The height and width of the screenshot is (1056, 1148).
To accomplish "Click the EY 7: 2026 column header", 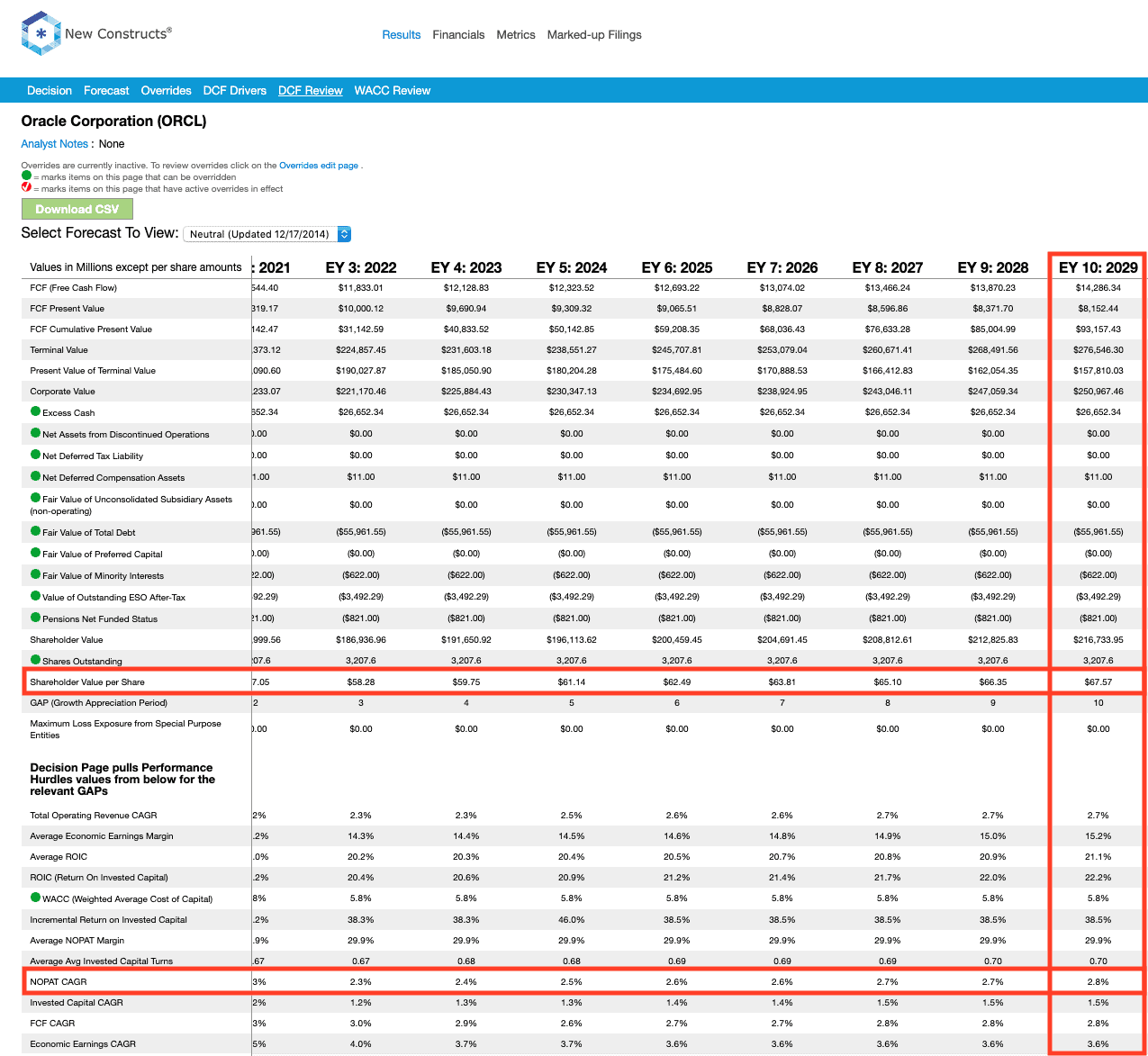I will (x=782, y=267).
